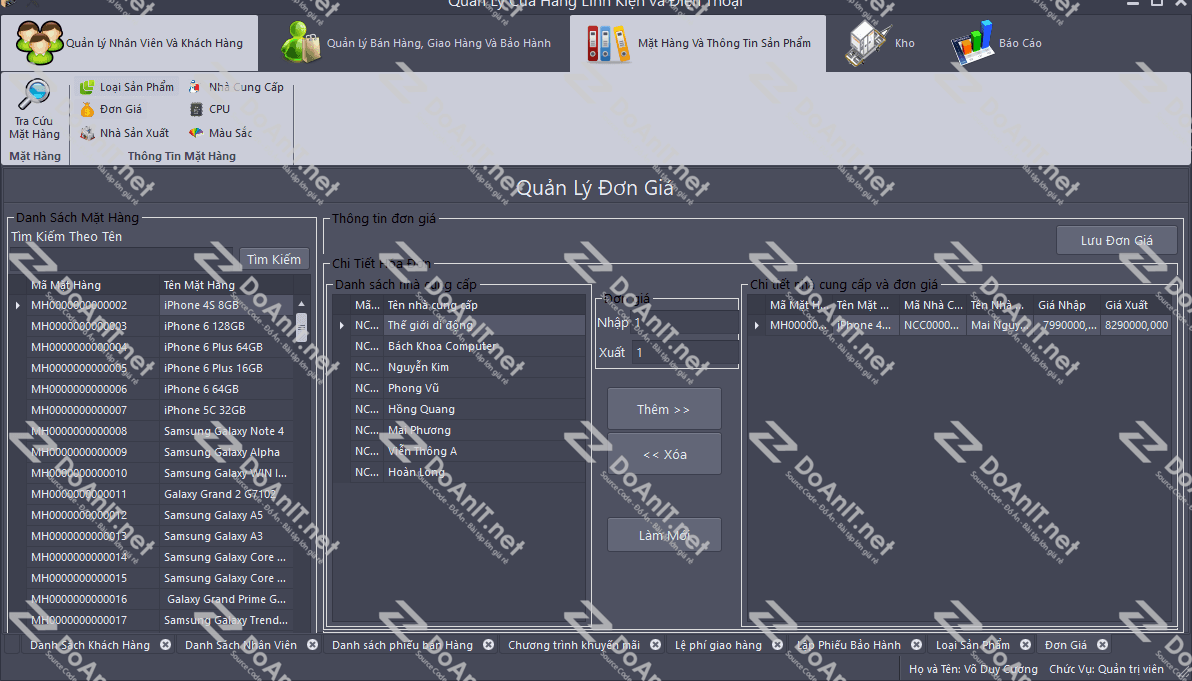Open Màu Sắc color icon
This screenshot has width=1192, height=681.
pos(196,133)
